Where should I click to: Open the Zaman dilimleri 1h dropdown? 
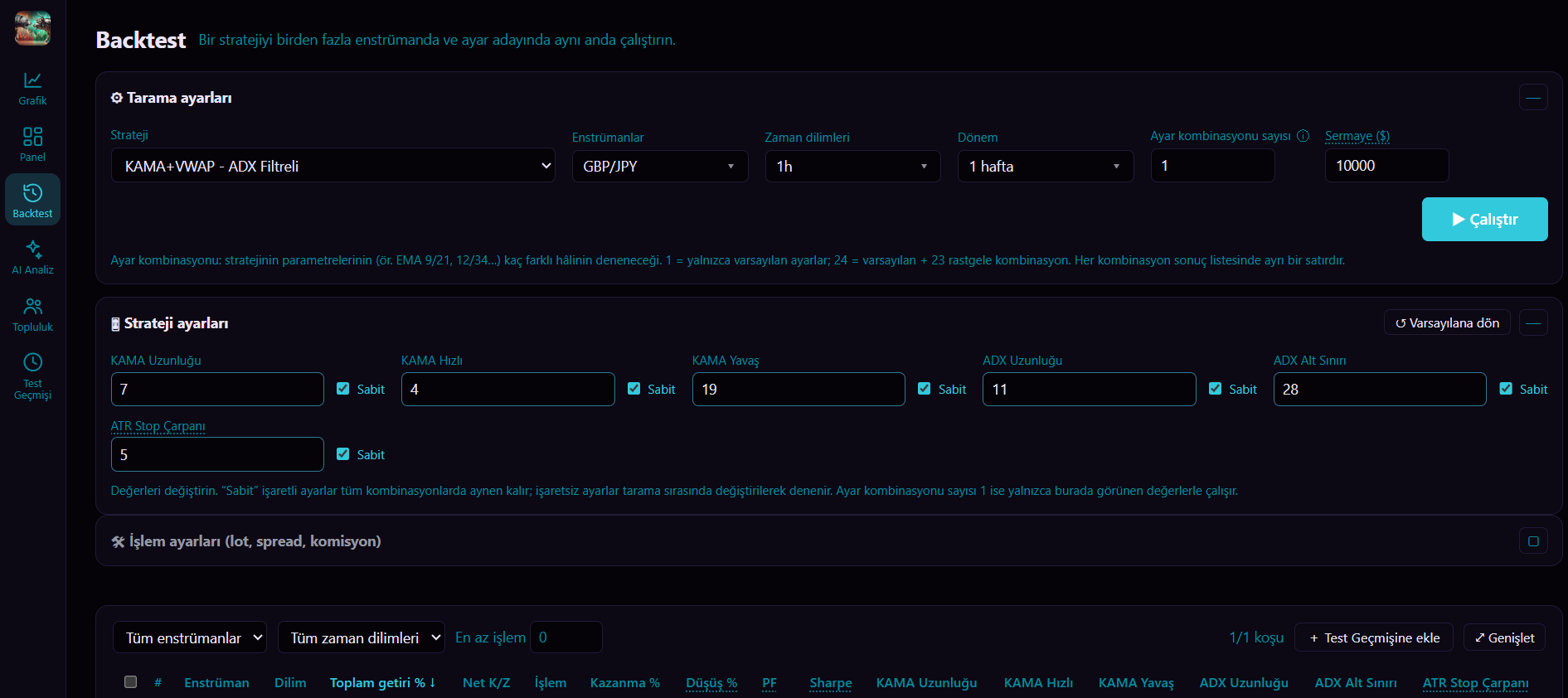[x=852, y=166]
